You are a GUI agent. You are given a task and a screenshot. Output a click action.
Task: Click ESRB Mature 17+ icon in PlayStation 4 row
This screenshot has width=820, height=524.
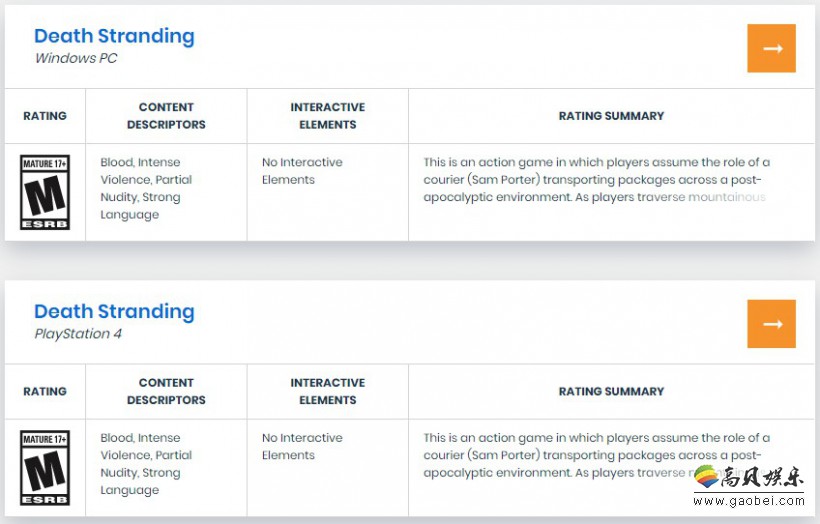point(45,468)
